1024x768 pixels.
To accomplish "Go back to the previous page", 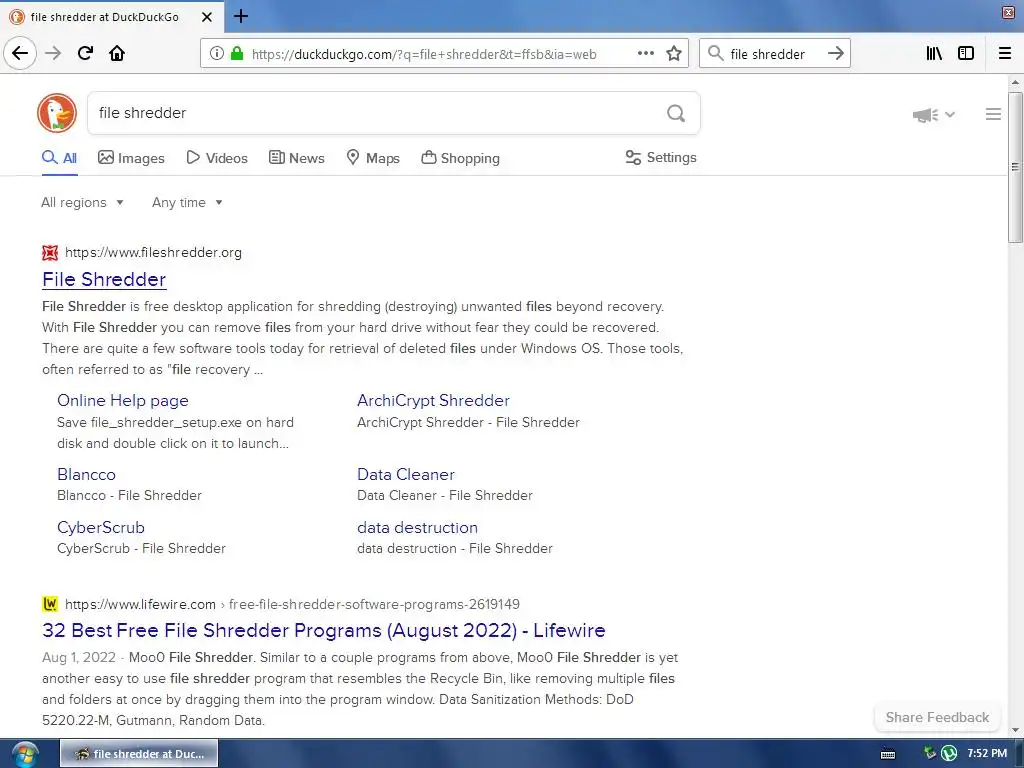I will click(x=20, y=53).
